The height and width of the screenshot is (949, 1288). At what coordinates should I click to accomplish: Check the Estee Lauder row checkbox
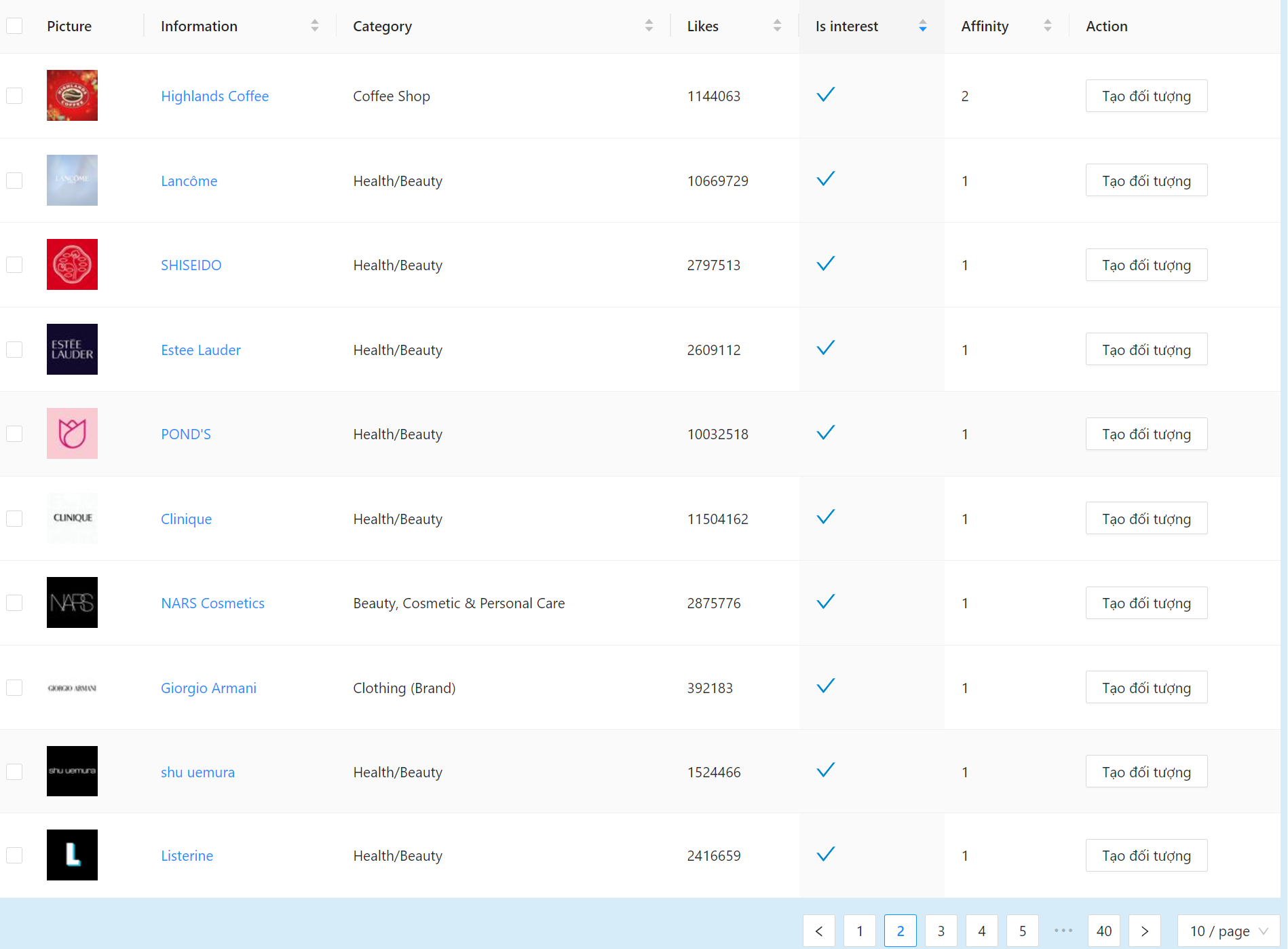[14, 350]
